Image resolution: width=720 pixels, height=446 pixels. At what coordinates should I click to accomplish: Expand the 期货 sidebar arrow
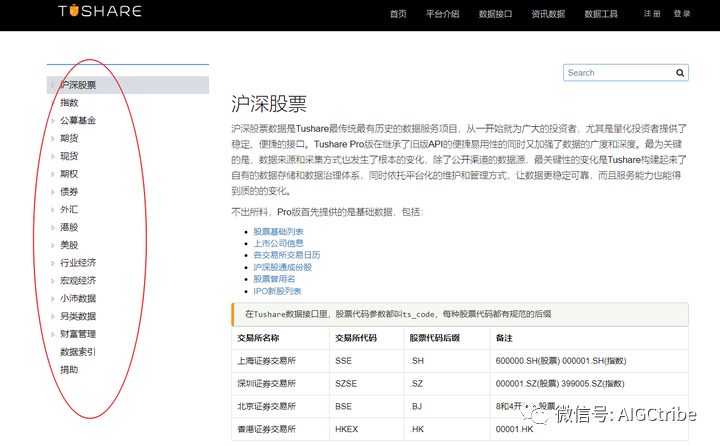click(x=53, y=139)
